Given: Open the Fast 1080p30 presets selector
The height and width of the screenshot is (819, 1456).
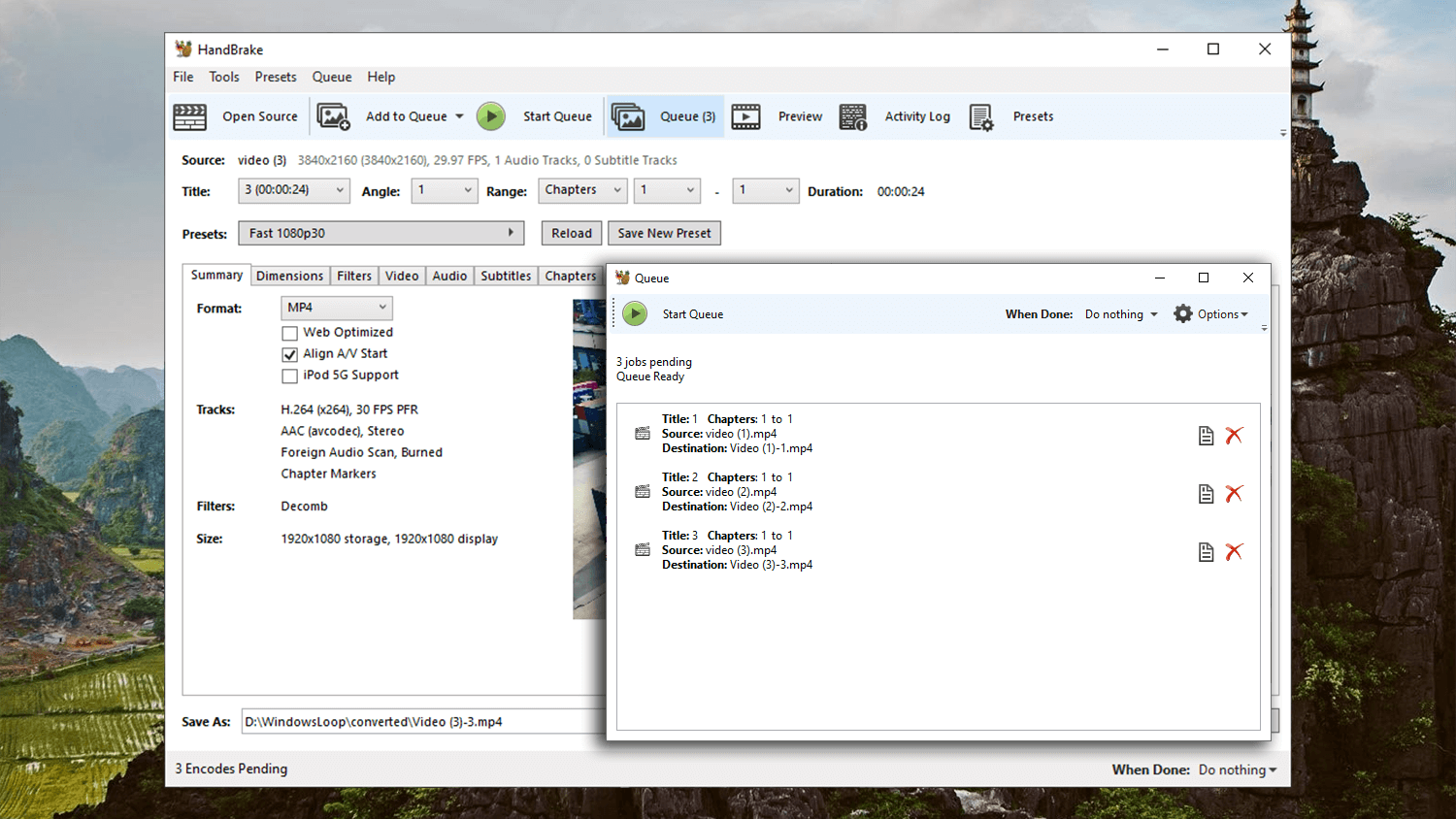Looking at the screenshot, I should coord(381,233).
